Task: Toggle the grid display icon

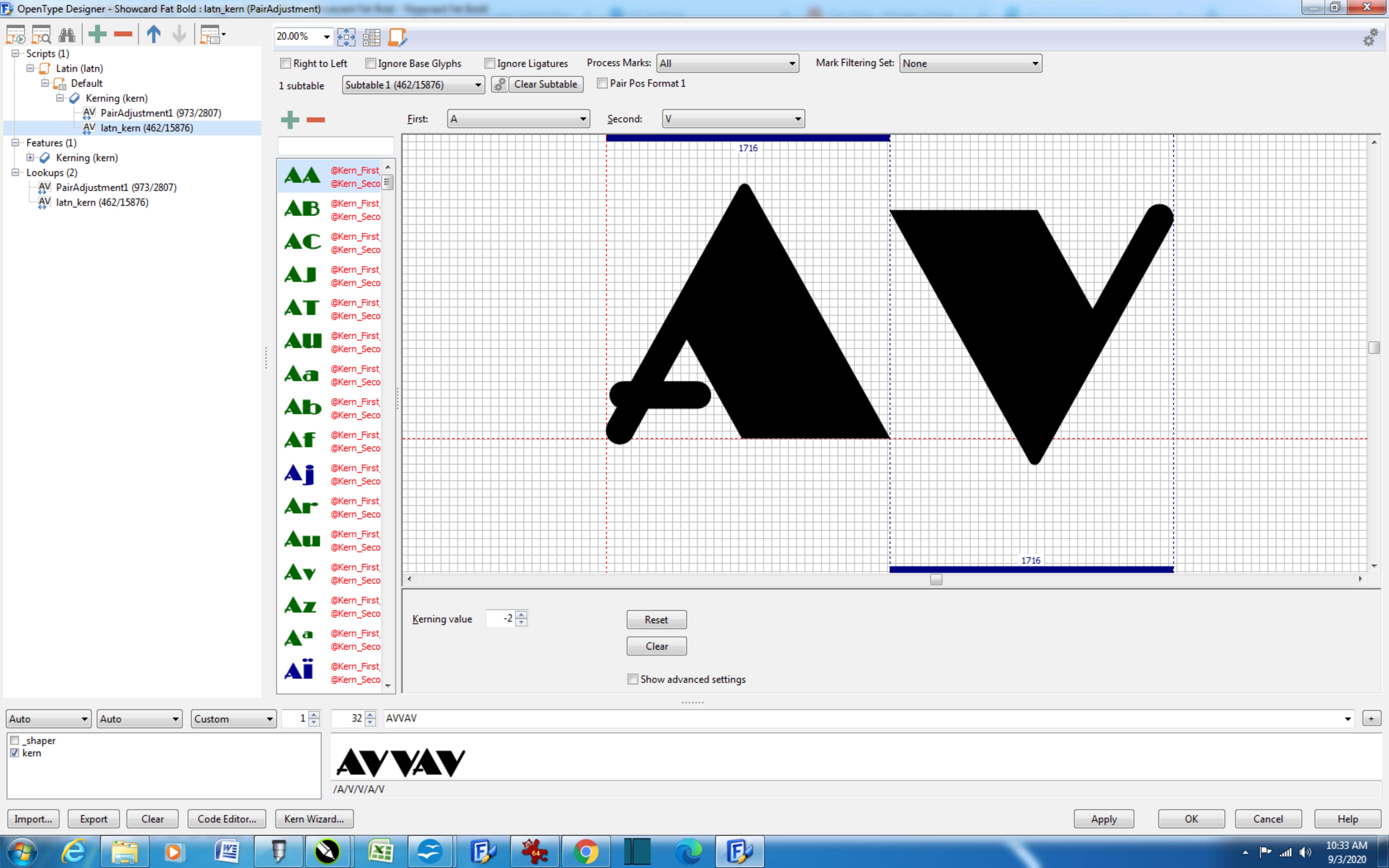Action: click(x=371, y=37)
